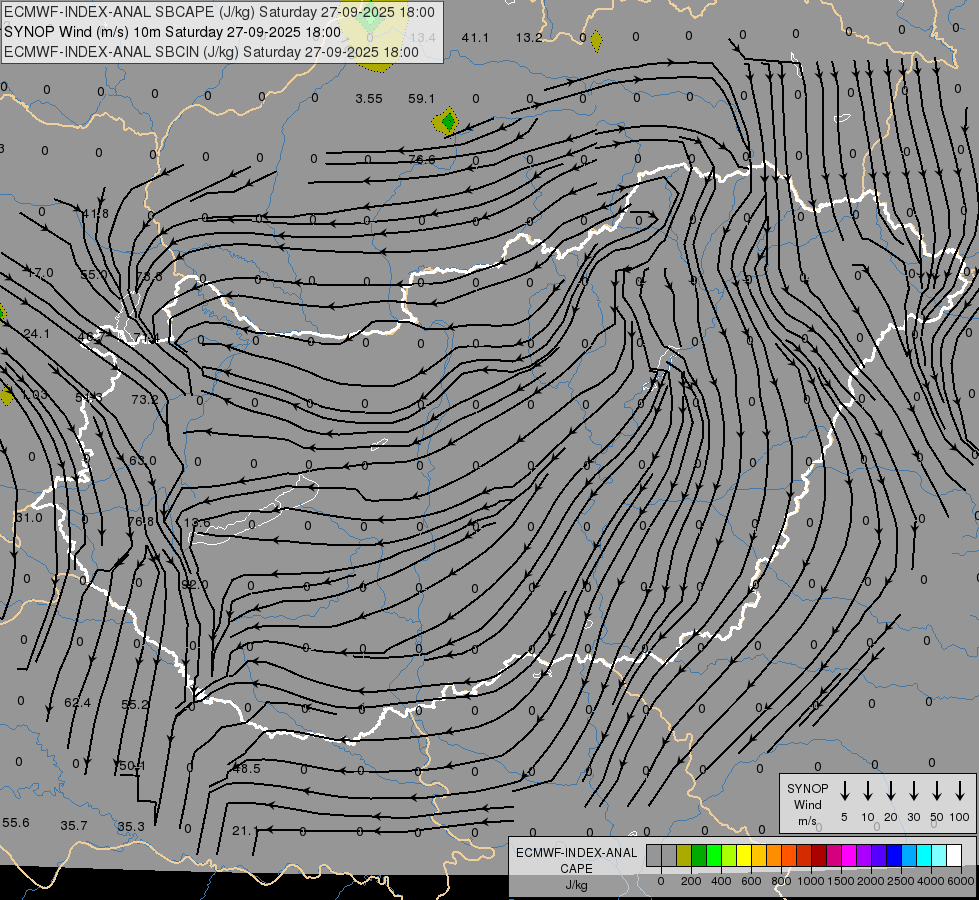Click the 73.2 value on the map
979x900 pixels.
(x=145, y=399)
